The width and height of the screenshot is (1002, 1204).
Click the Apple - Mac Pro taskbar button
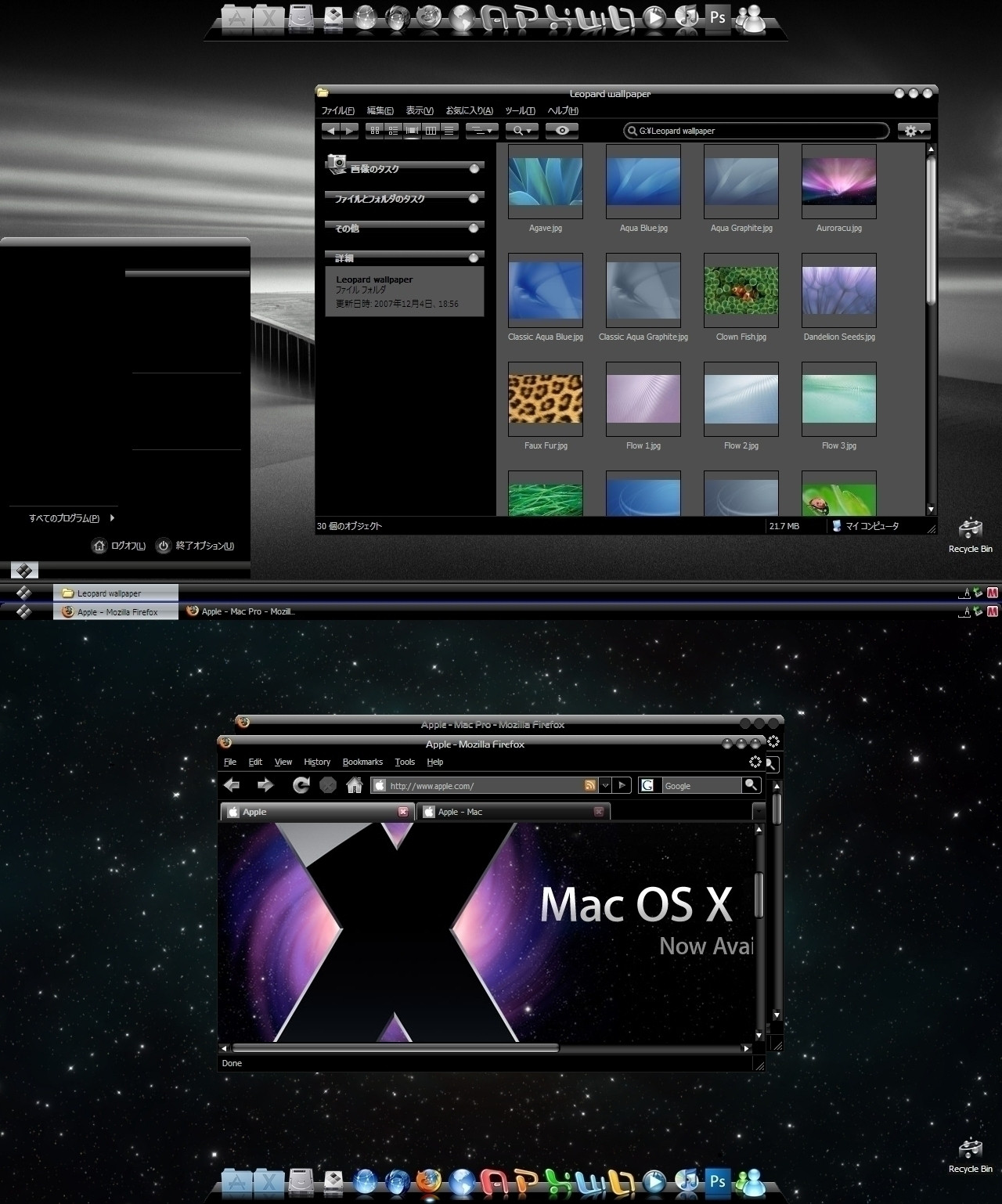[240, 611]
